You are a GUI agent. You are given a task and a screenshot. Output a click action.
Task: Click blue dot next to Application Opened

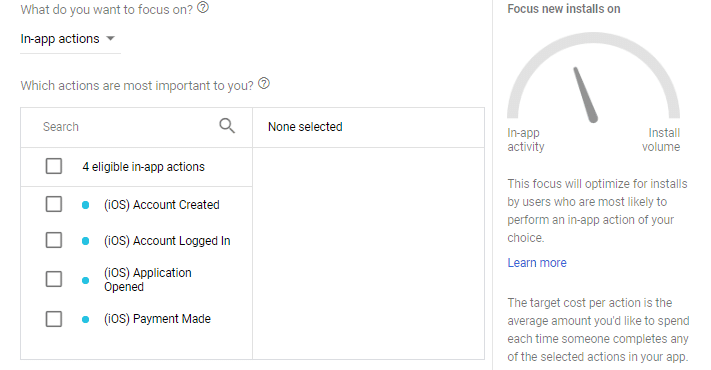point(85,280)
